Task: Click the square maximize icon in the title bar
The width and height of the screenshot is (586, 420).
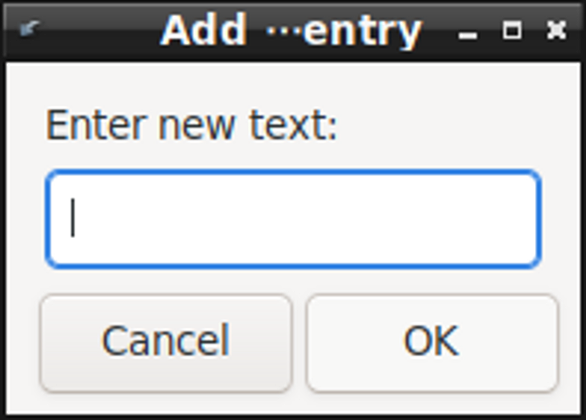Action: click(512, 30)
